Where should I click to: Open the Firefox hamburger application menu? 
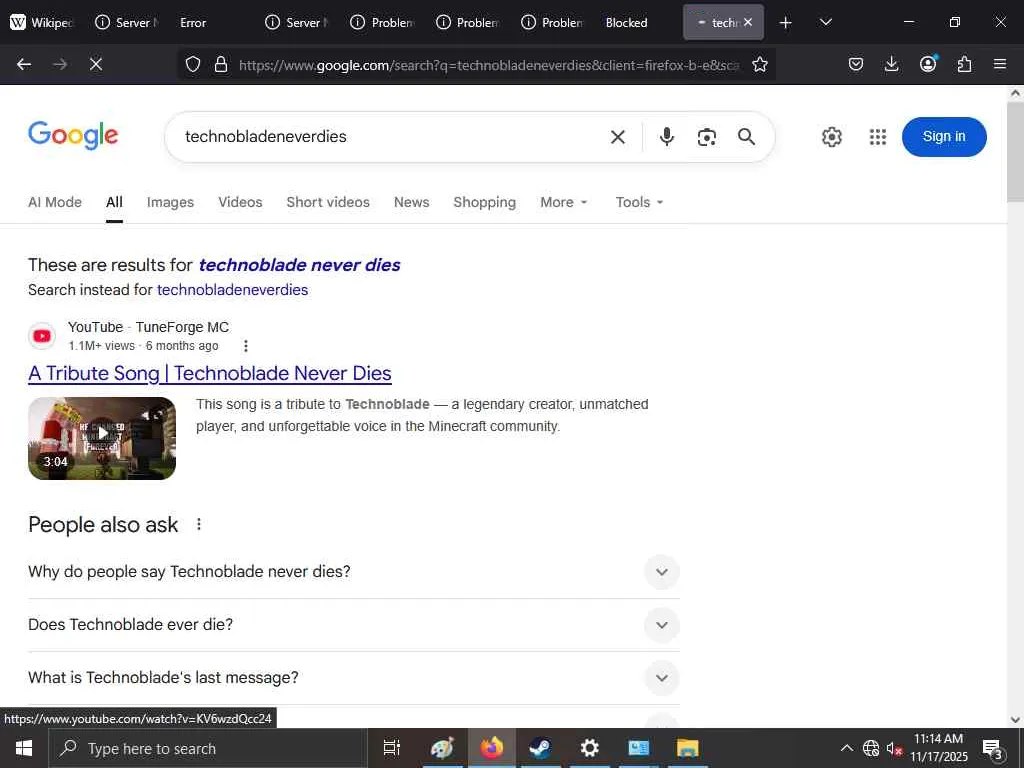[1000, 64]
